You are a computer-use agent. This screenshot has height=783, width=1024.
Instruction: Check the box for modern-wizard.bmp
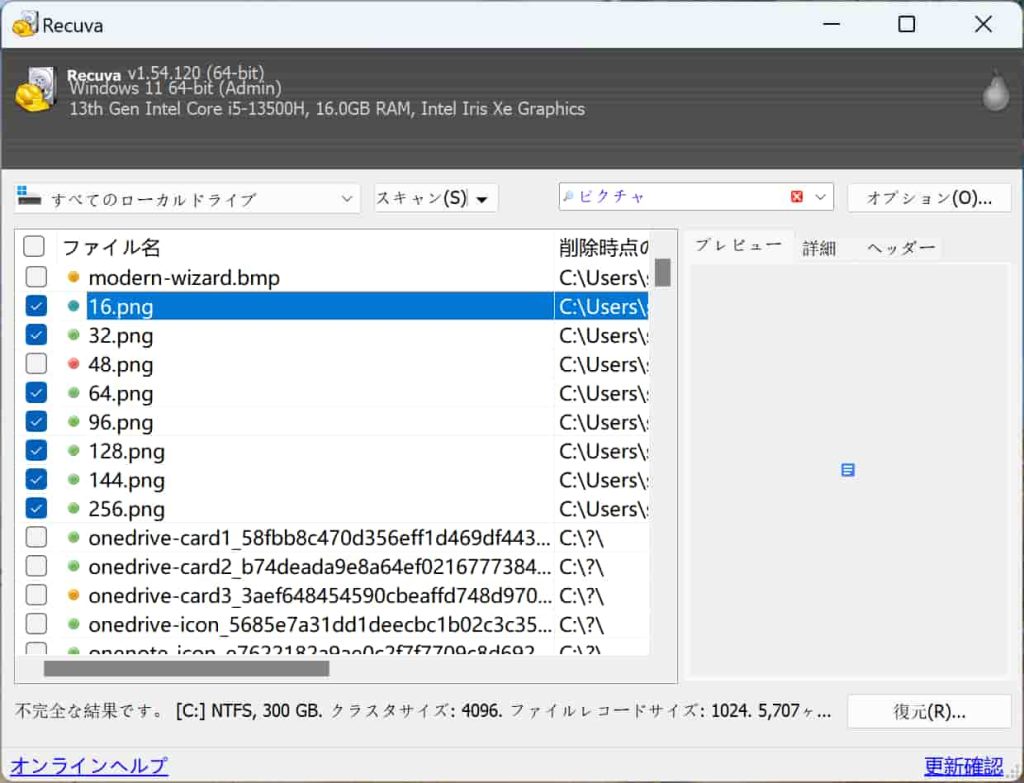36,277
